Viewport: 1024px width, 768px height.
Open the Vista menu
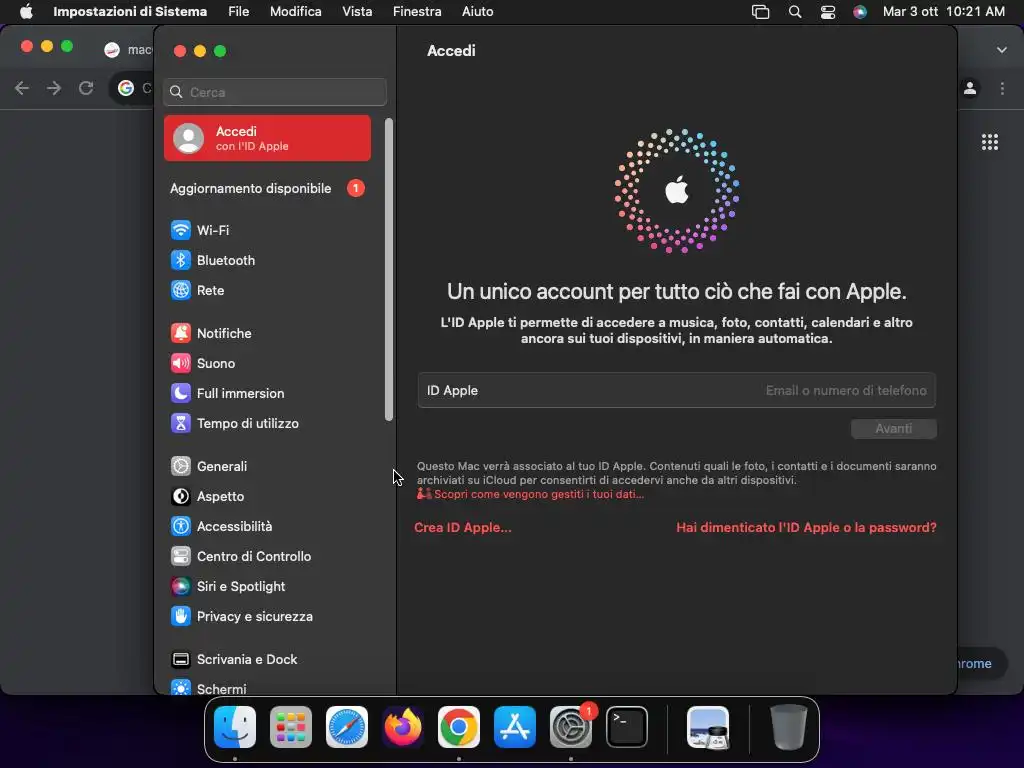click(357, 12)
